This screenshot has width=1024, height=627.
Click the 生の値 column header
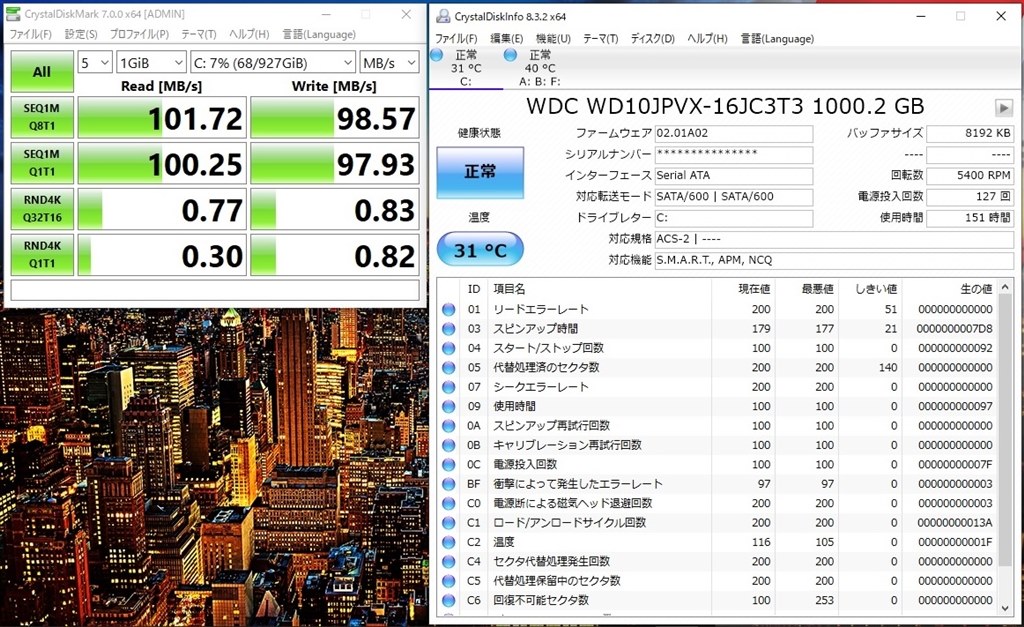pyautogui.click(x=976, y=289)
